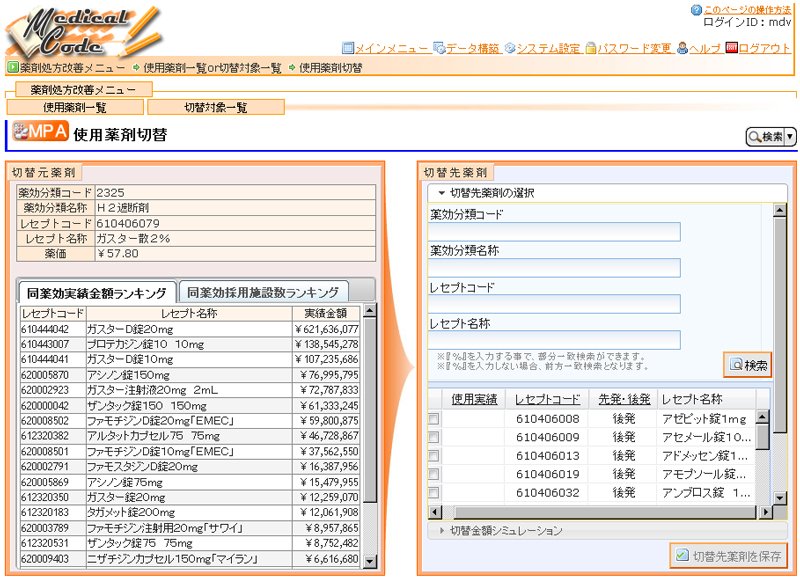The image size is (800, 578).
Task: Click the logout red icon
Action: pyautogui.click(x=731, y=48)
